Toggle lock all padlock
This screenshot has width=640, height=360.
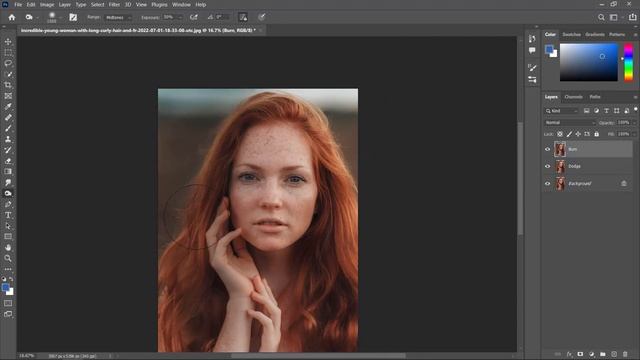[596, 134]
